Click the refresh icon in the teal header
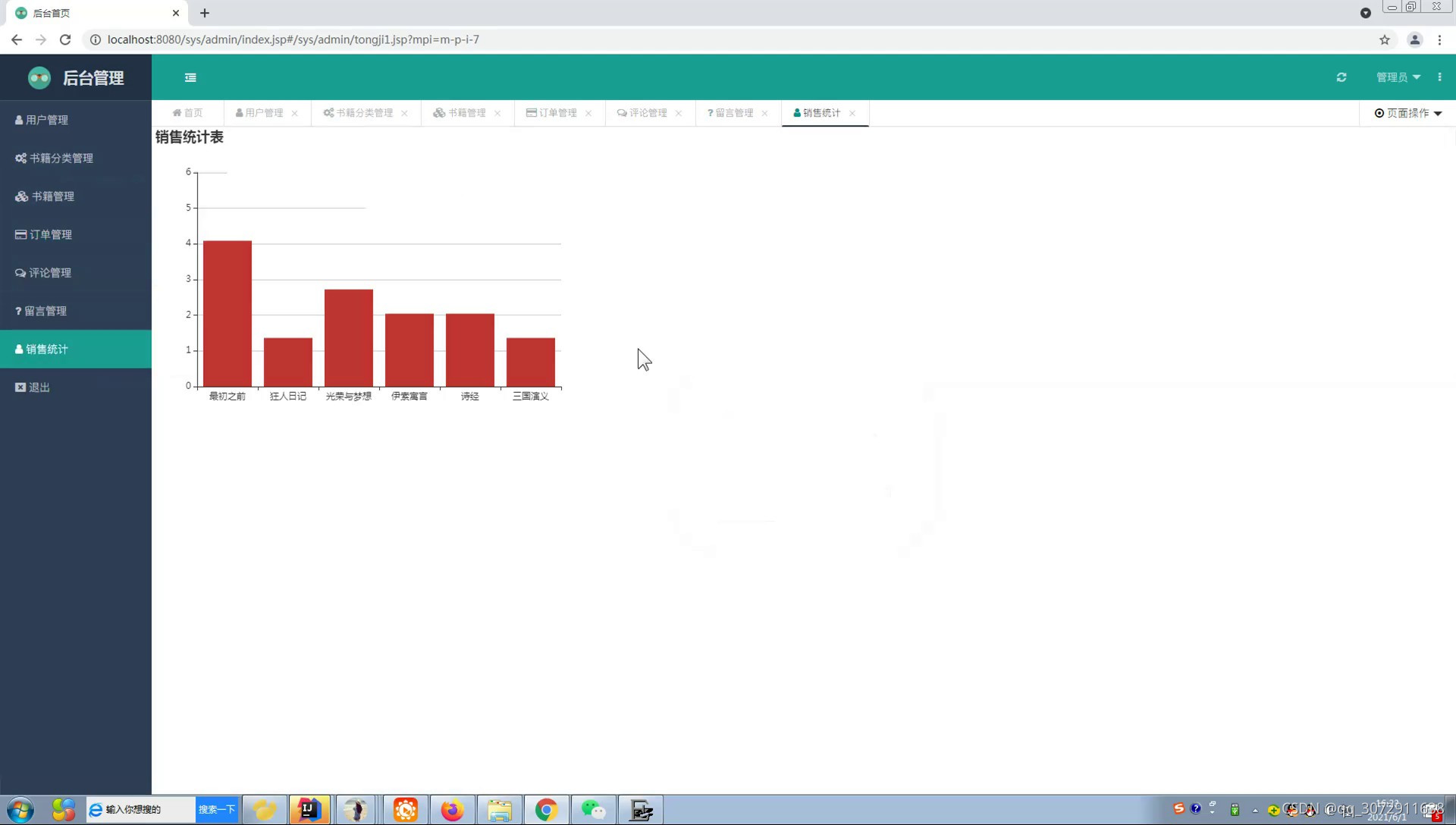The image size is (1456, 825). coord(1341,77)
